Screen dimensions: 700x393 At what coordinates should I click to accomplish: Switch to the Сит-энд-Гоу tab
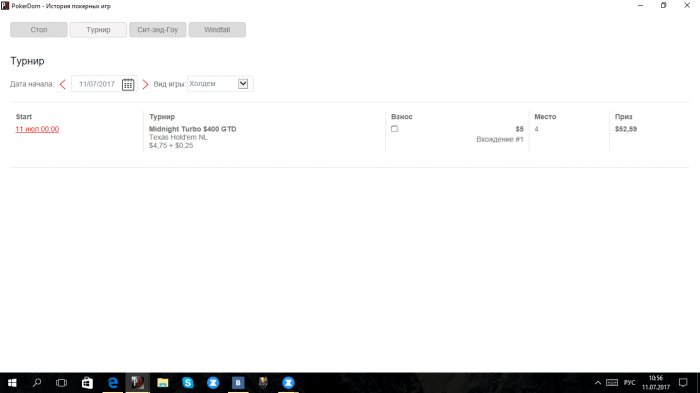click(x=158, y=30)
